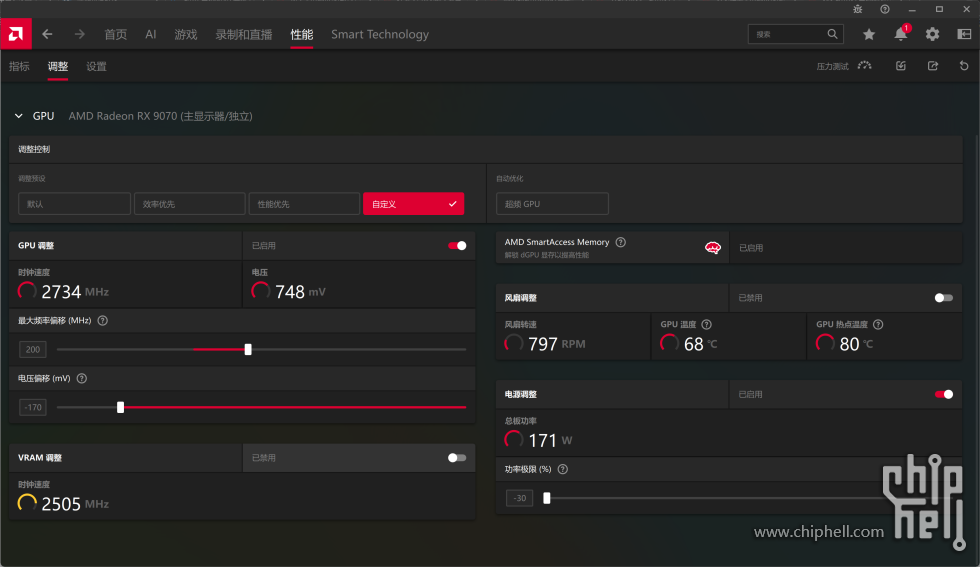Screen dimensions: 980x567
Task: Click the AMD logo icon
Action: tap(16, 34)
